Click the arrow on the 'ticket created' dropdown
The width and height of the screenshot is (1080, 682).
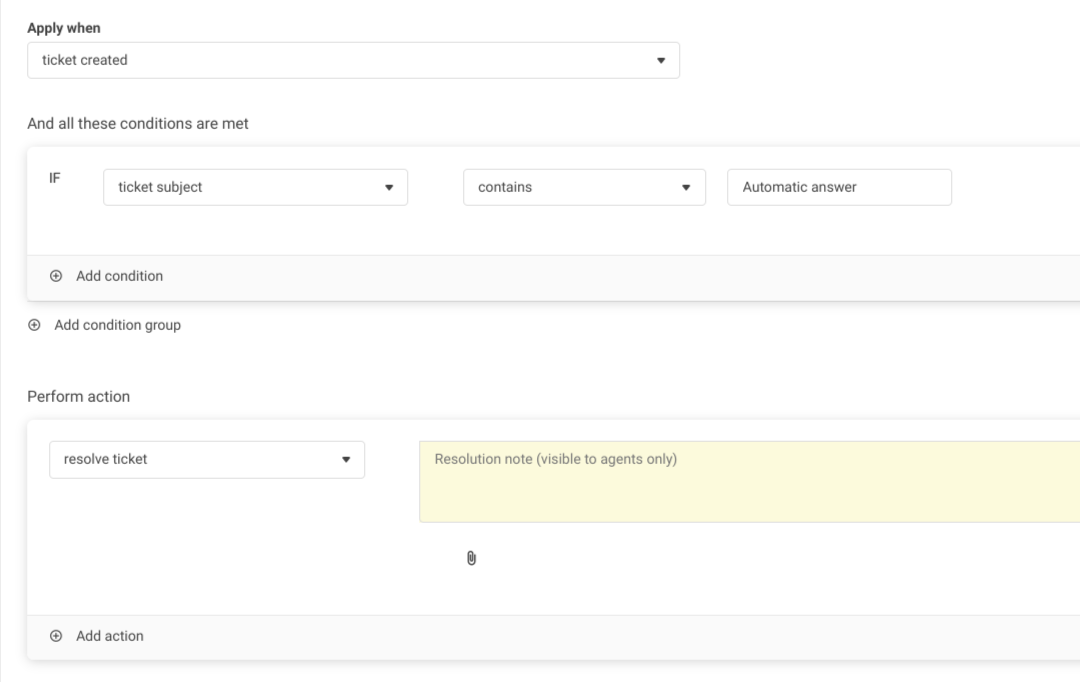coord(660,61)
